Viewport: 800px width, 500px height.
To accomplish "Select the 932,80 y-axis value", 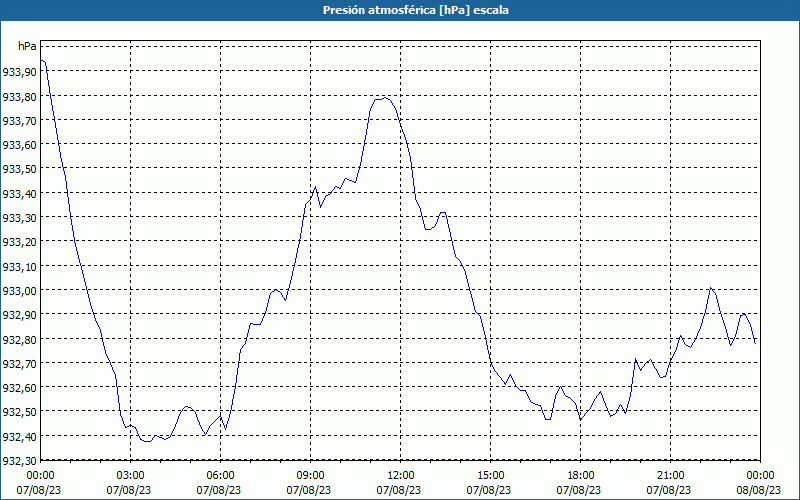I will (20, 339).
